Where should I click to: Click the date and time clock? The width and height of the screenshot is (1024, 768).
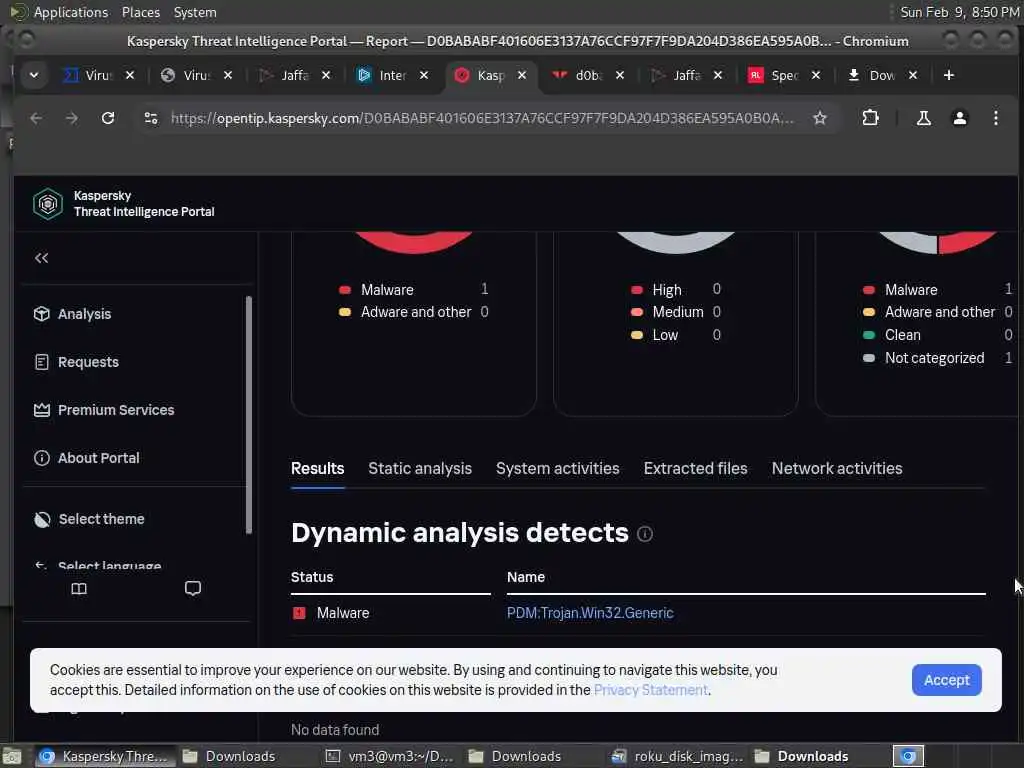pos(958,12)
